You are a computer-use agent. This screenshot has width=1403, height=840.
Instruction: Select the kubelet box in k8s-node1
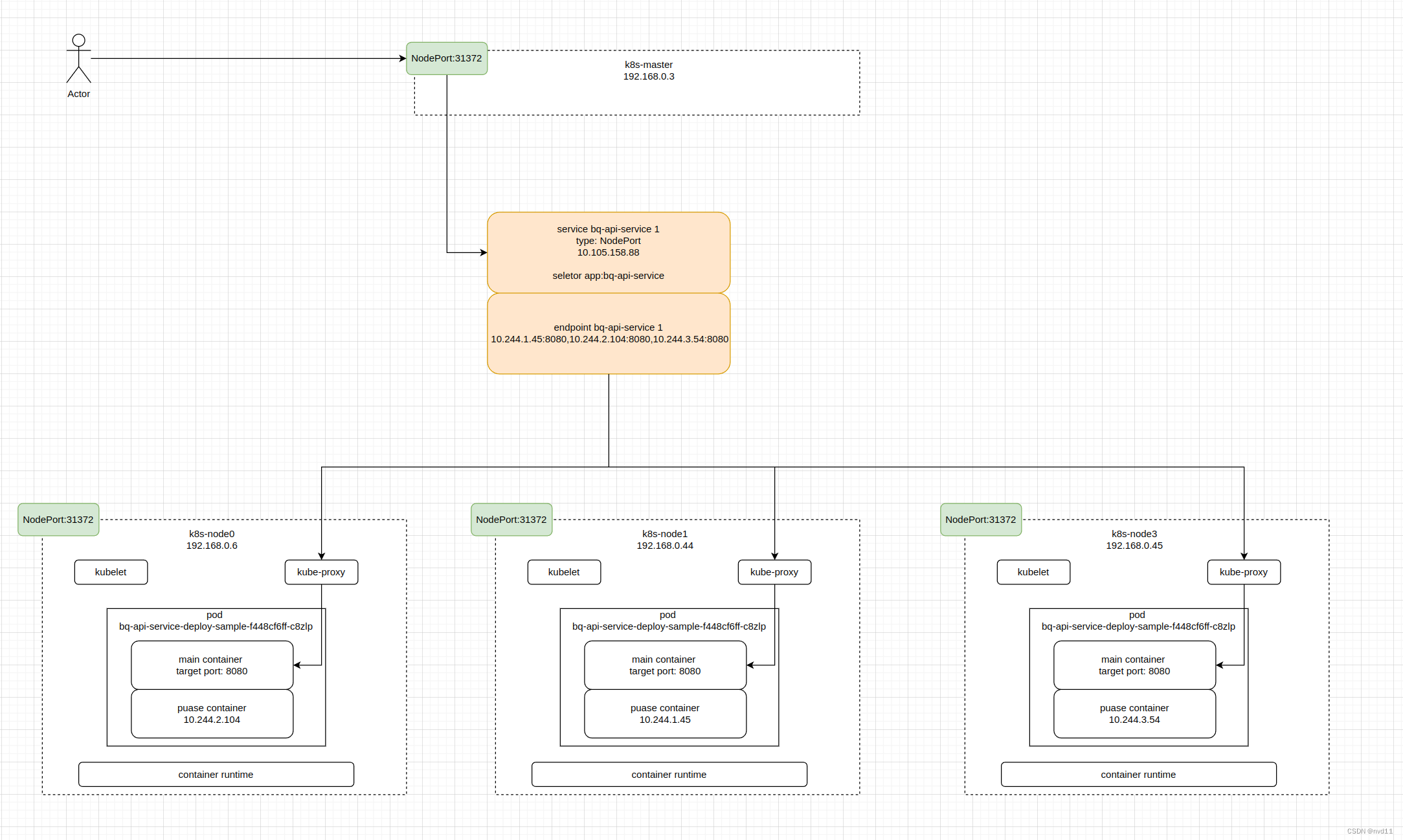564,572
